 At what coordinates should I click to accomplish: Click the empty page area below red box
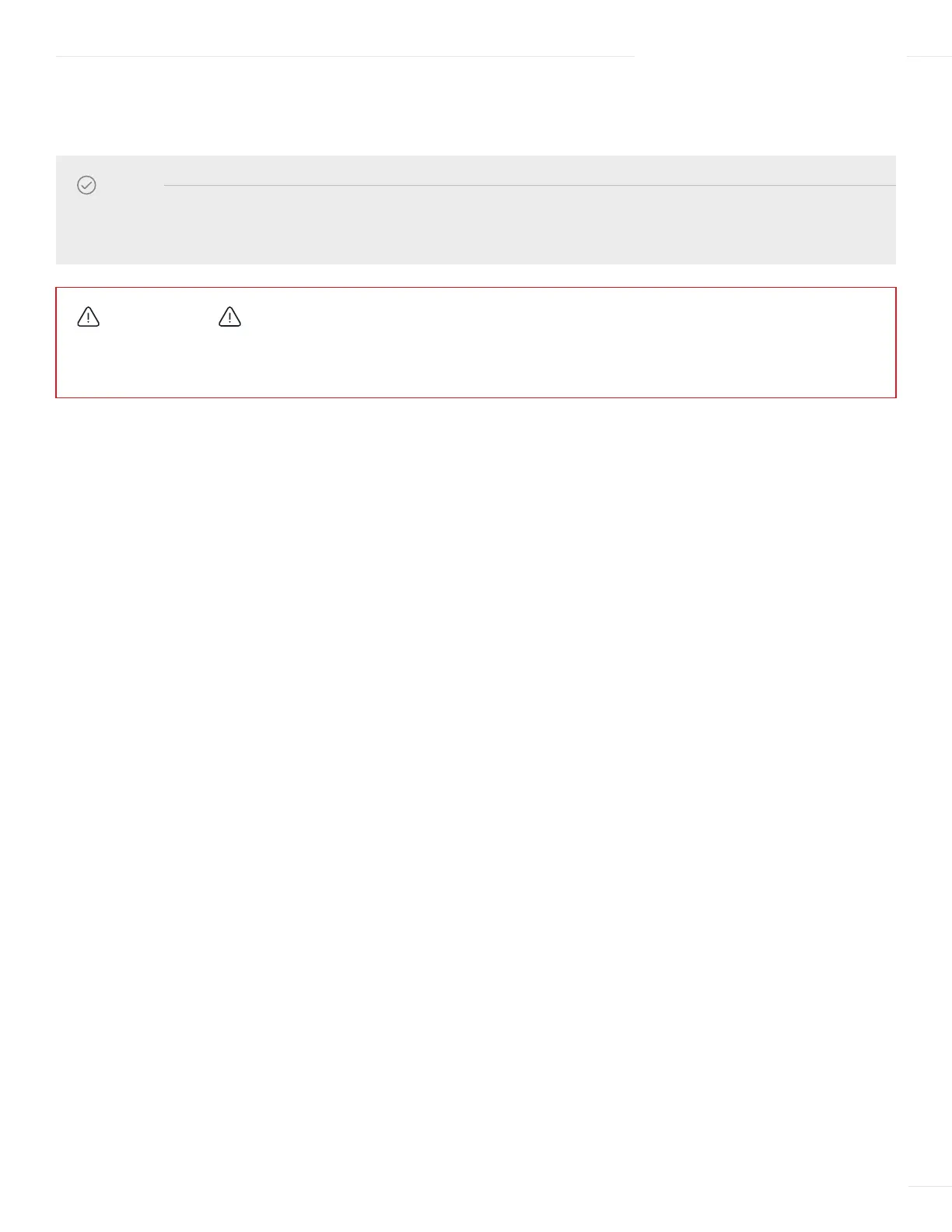[476, 778]
